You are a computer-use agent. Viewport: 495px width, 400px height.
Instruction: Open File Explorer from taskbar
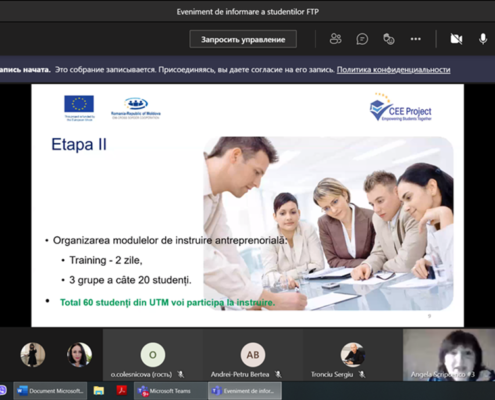pyautogui.click(x=99, y=391)
